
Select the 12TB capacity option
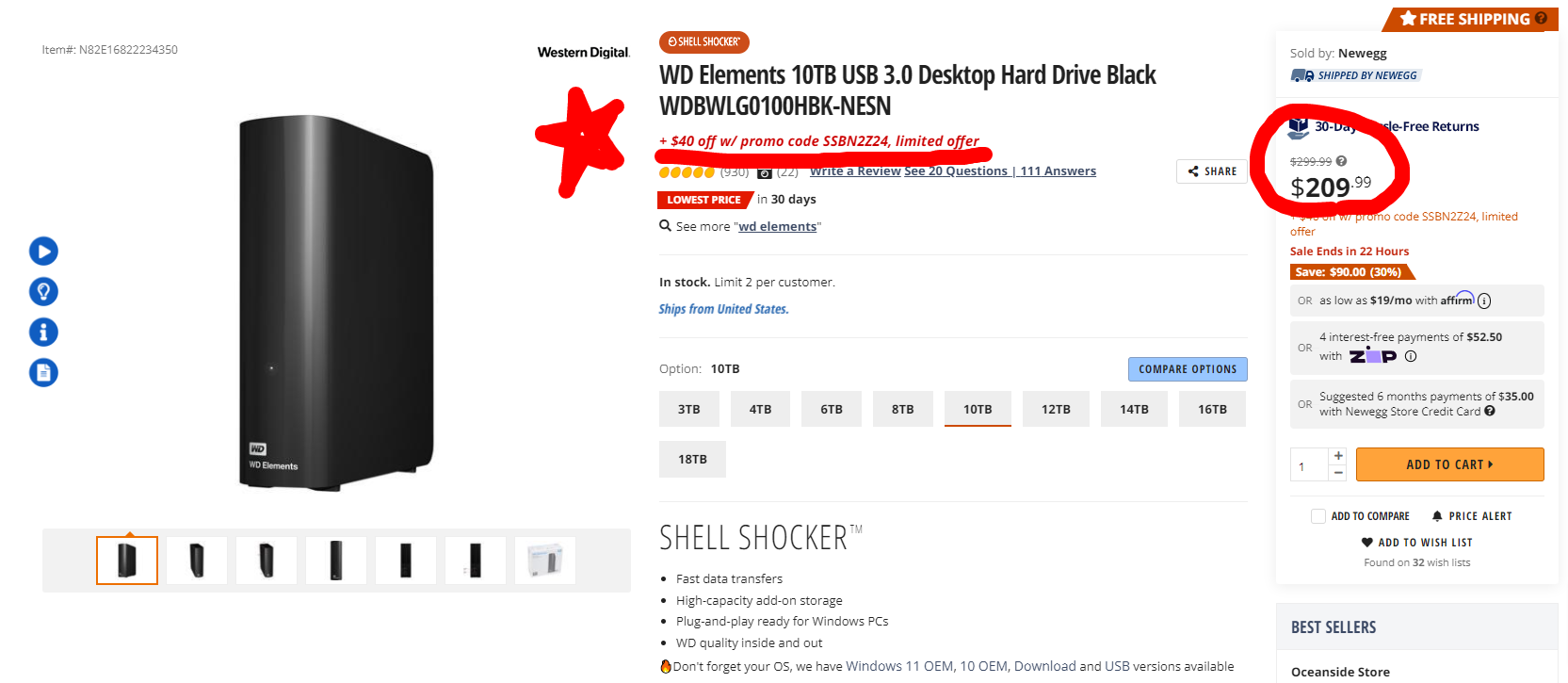point(1056,409)
